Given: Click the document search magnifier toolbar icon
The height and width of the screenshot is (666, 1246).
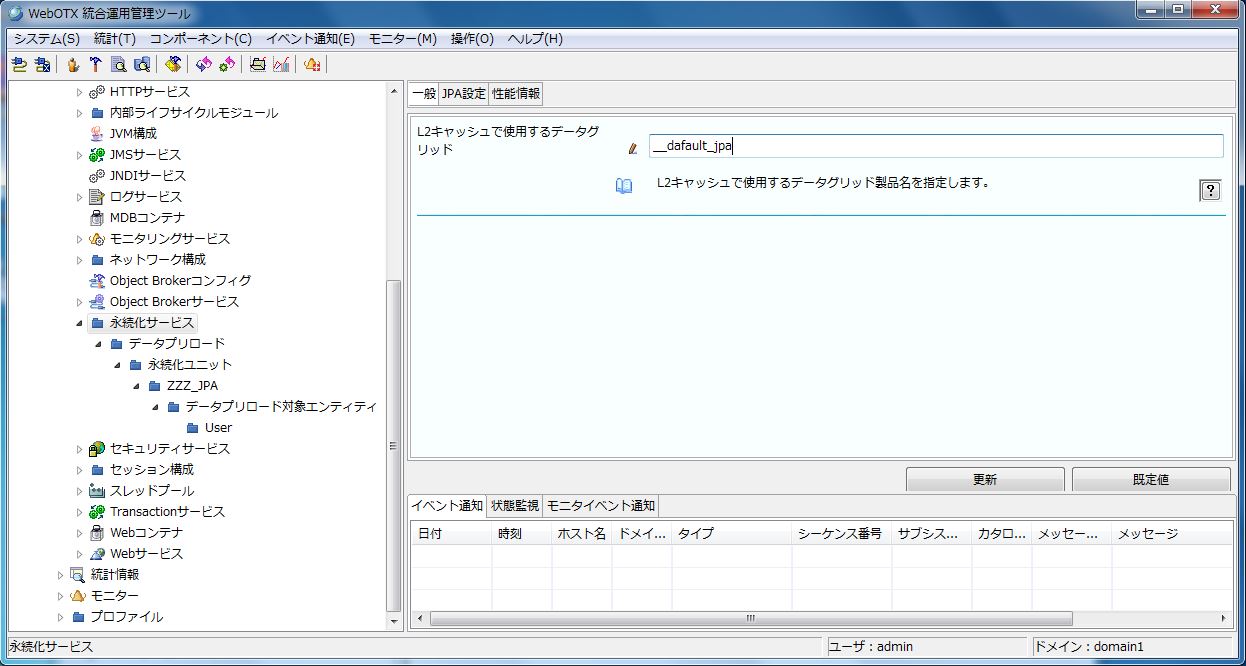Looking at the screenshot, I should click(x=119, y=65).
